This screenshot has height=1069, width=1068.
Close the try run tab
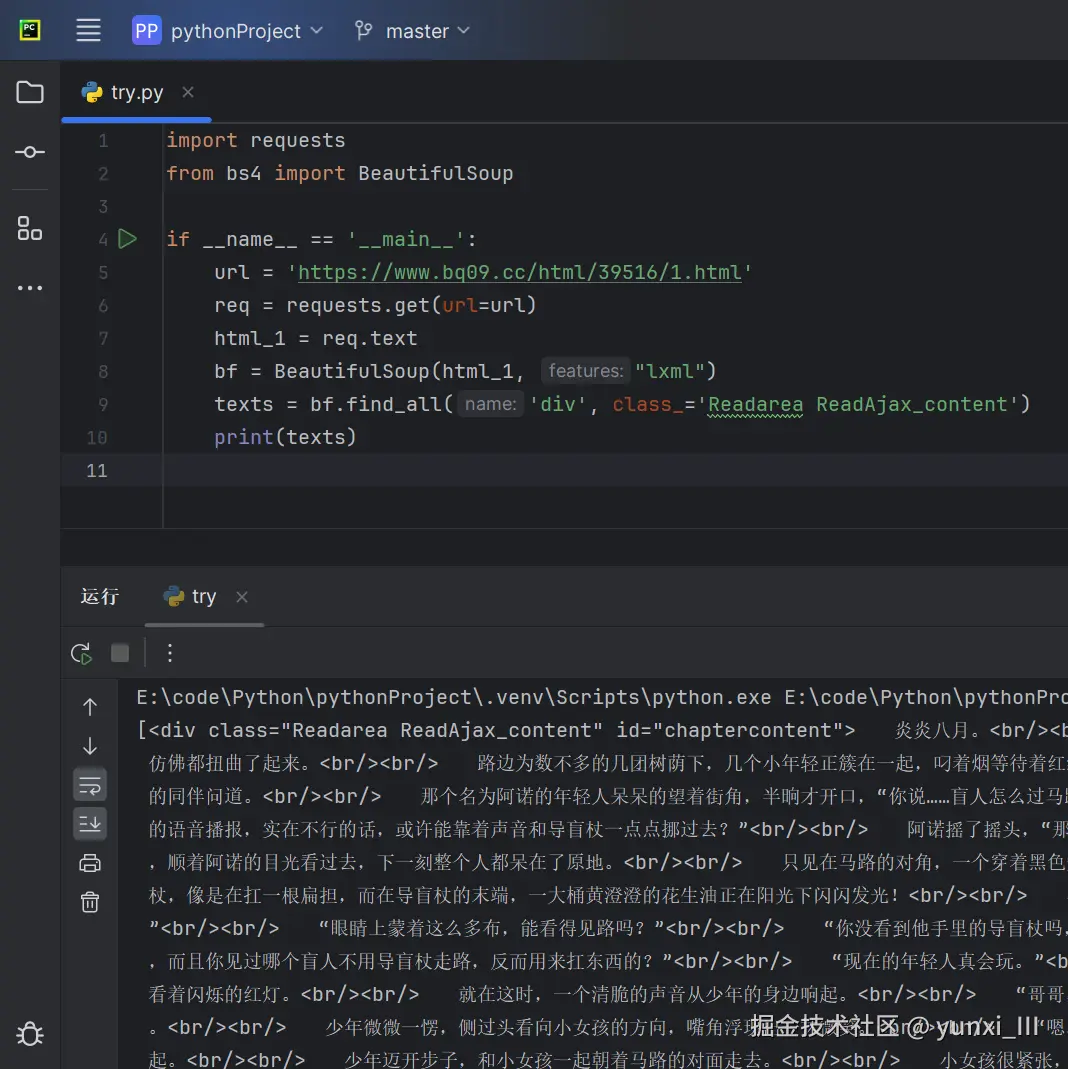242,597
